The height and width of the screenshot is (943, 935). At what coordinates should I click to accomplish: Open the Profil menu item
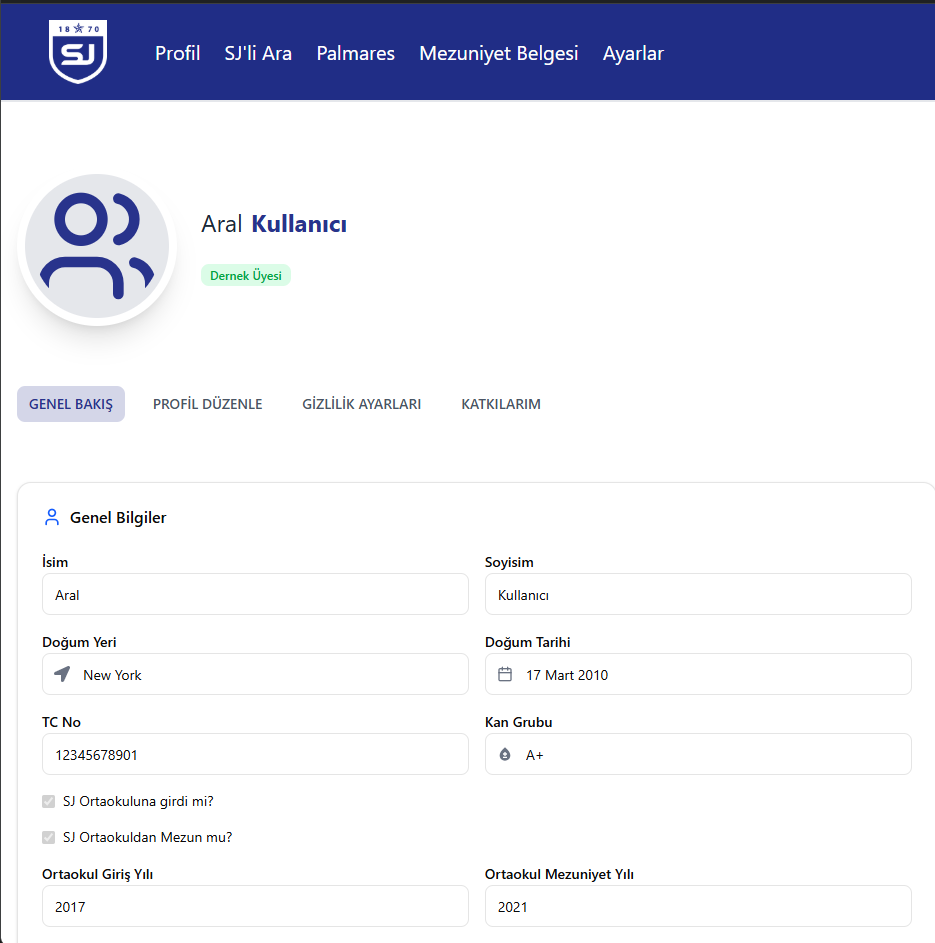tap(177, 54)
